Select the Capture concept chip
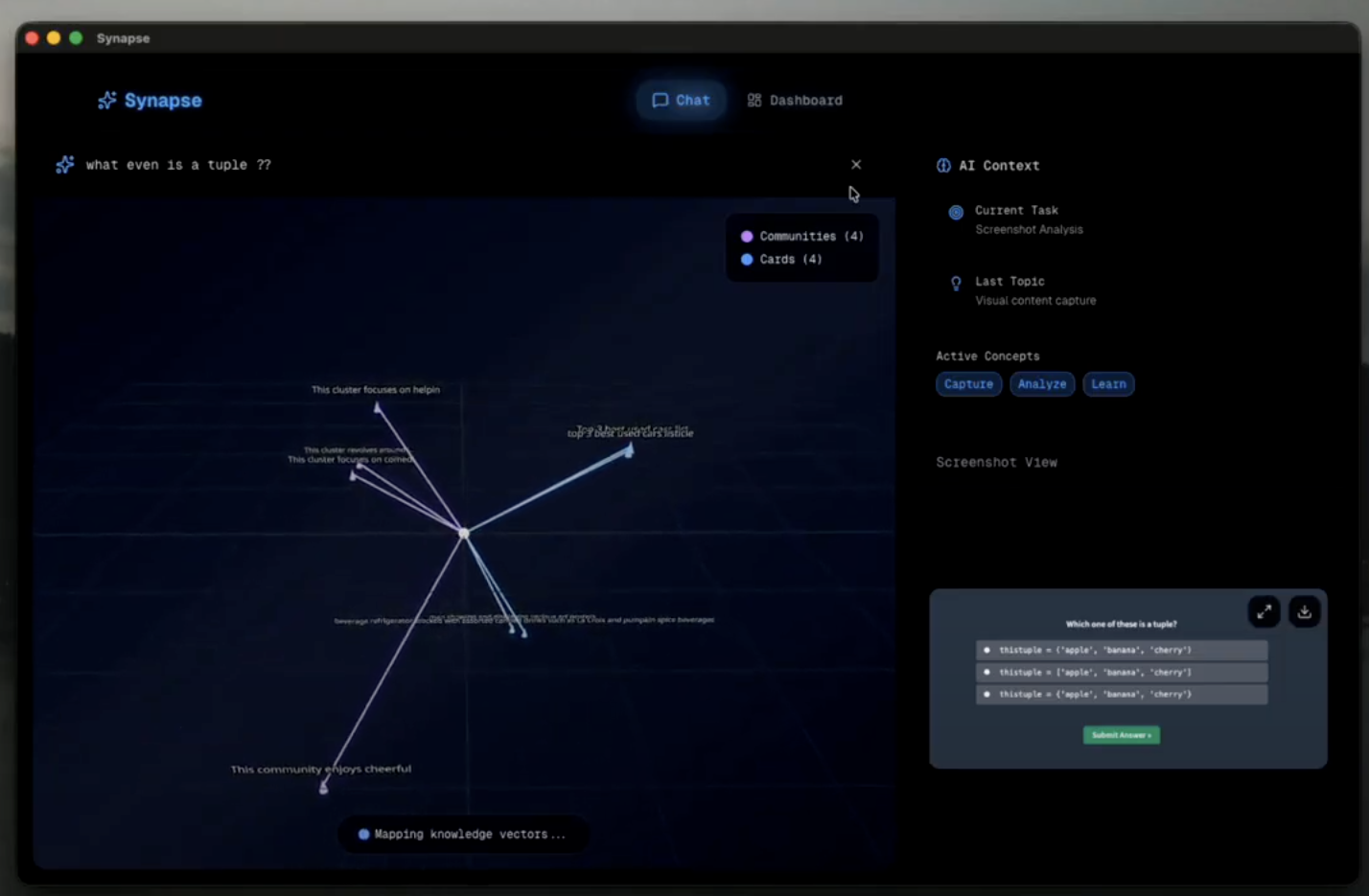Viewport: 1369px width, 896px height. (x=968, y=383)
